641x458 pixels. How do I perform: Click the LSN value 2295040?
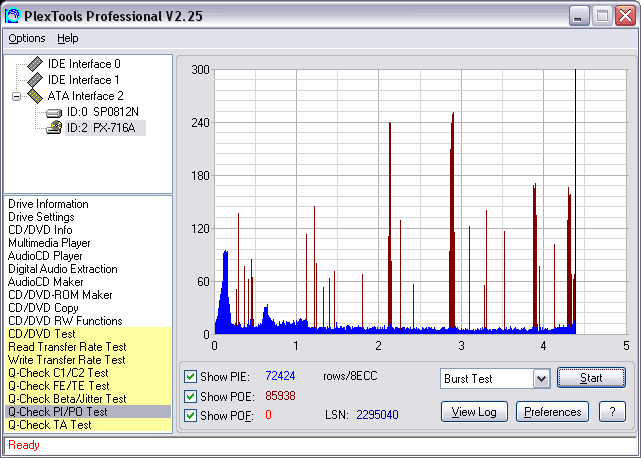tap(377, 415)
